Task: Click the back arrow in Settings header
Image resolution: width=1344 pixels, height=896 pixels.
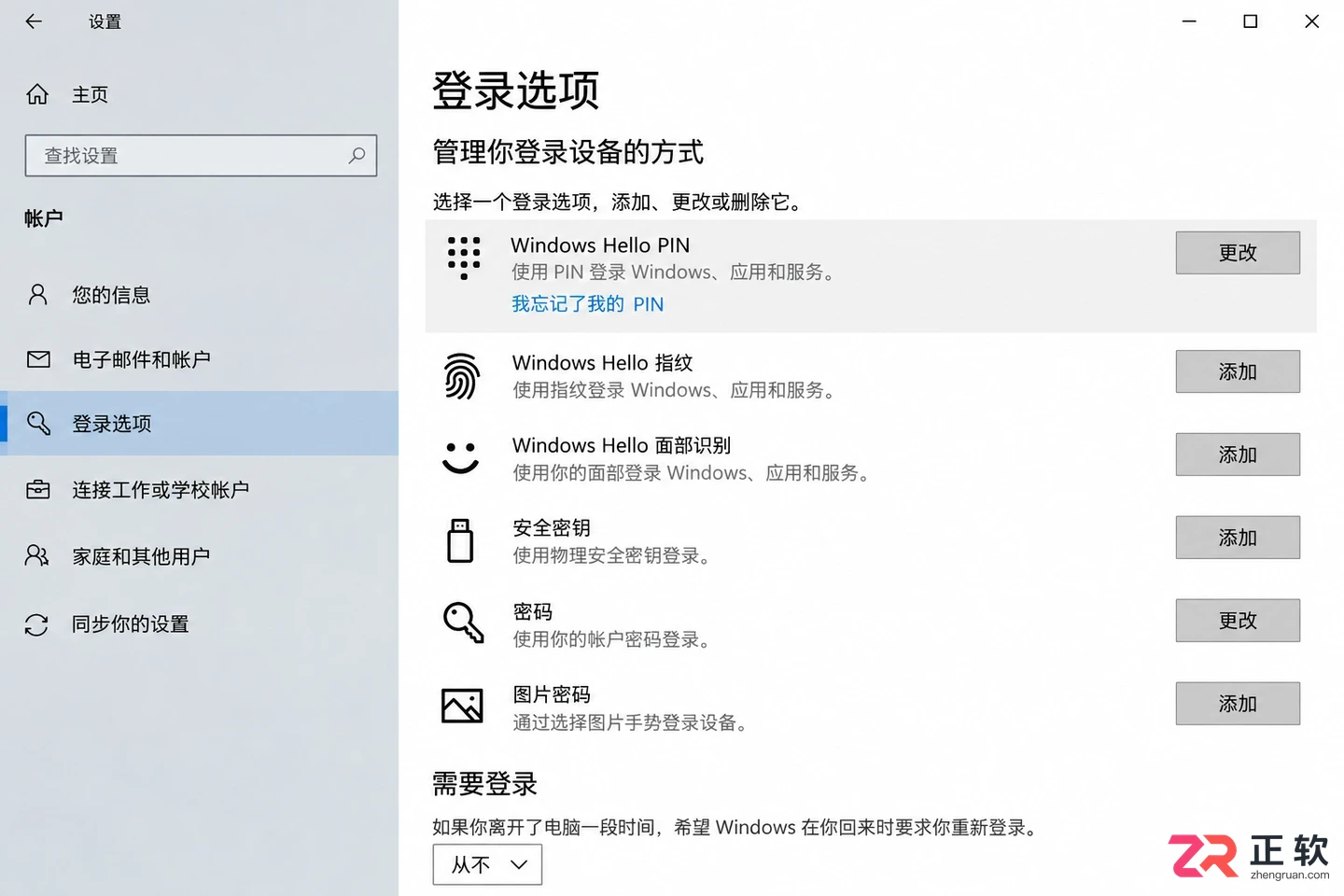Action: pos(34,21)
